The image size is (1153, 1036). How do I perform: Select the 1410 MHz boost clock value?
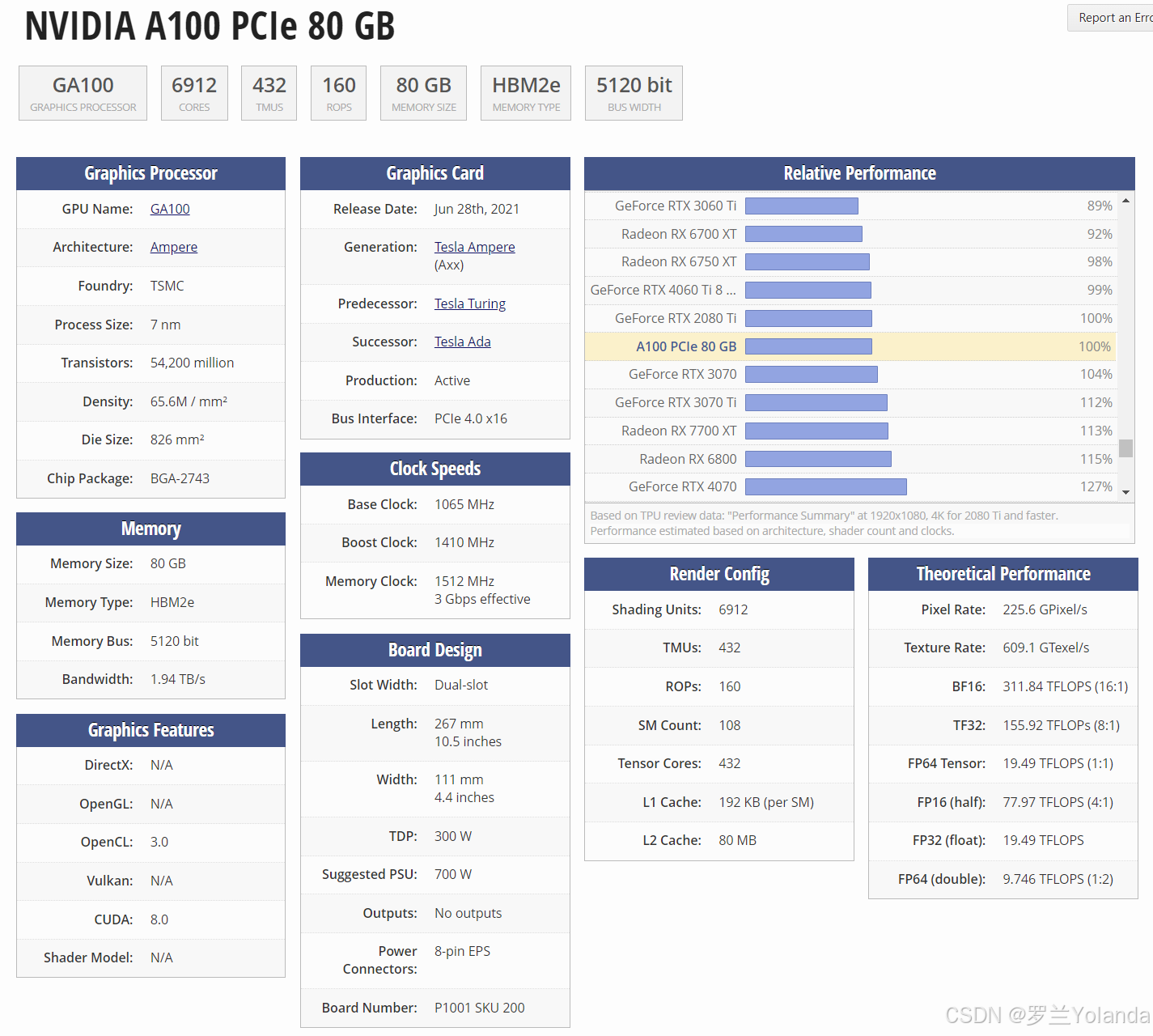pyautogui.click(x=464, y=542)
